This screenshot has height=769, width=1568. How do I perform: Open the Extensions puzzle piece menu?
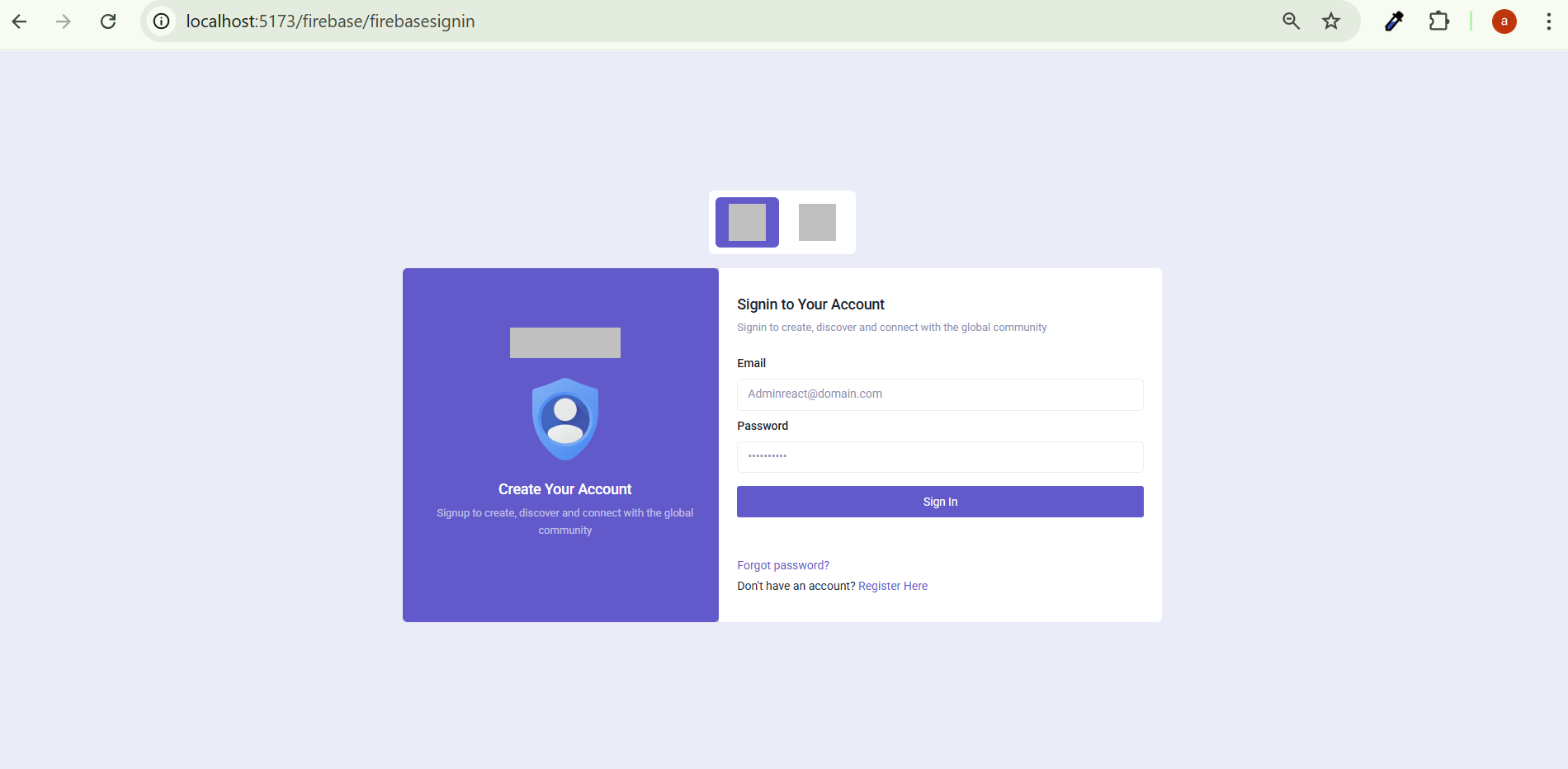pyautogui.click(x=1439, y=21)
